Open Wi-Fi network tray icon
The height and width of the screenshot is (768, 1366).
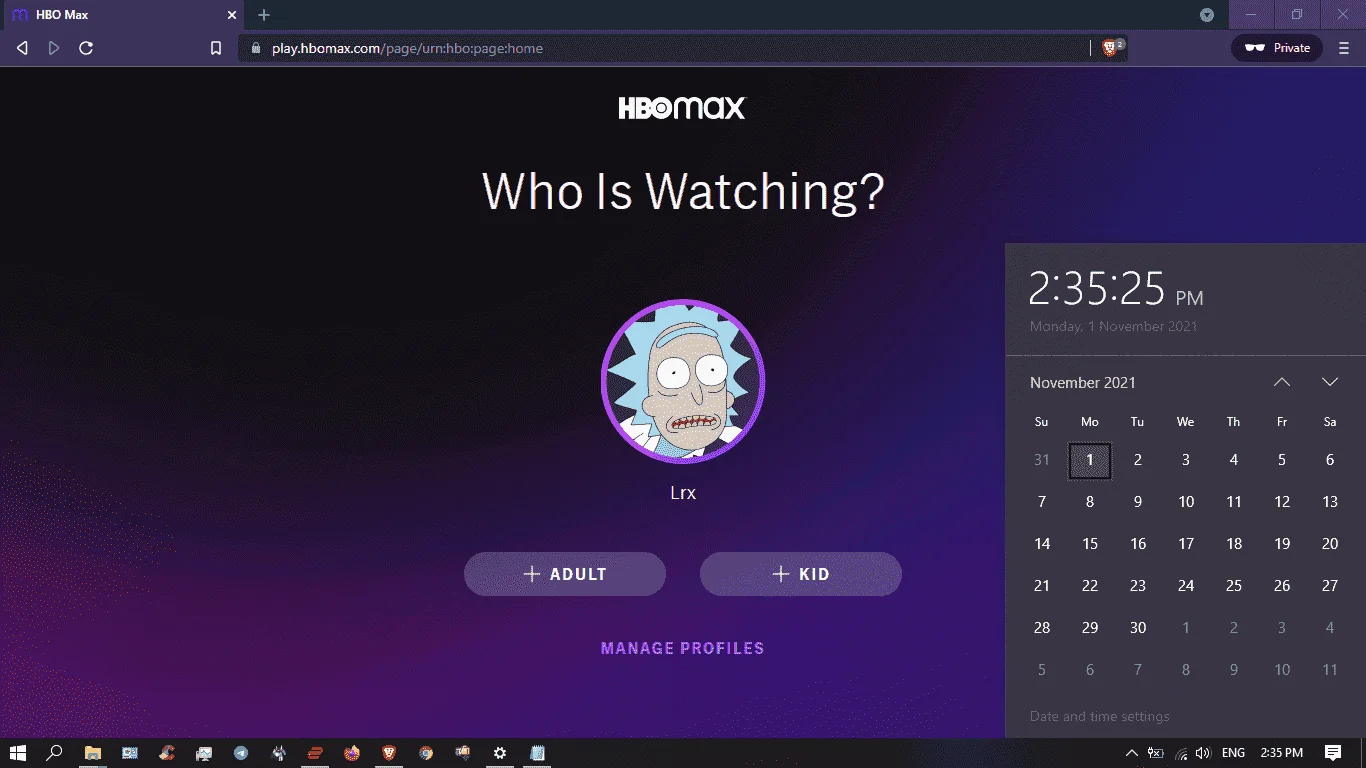pyautogui.click(x=1181, y=752)
